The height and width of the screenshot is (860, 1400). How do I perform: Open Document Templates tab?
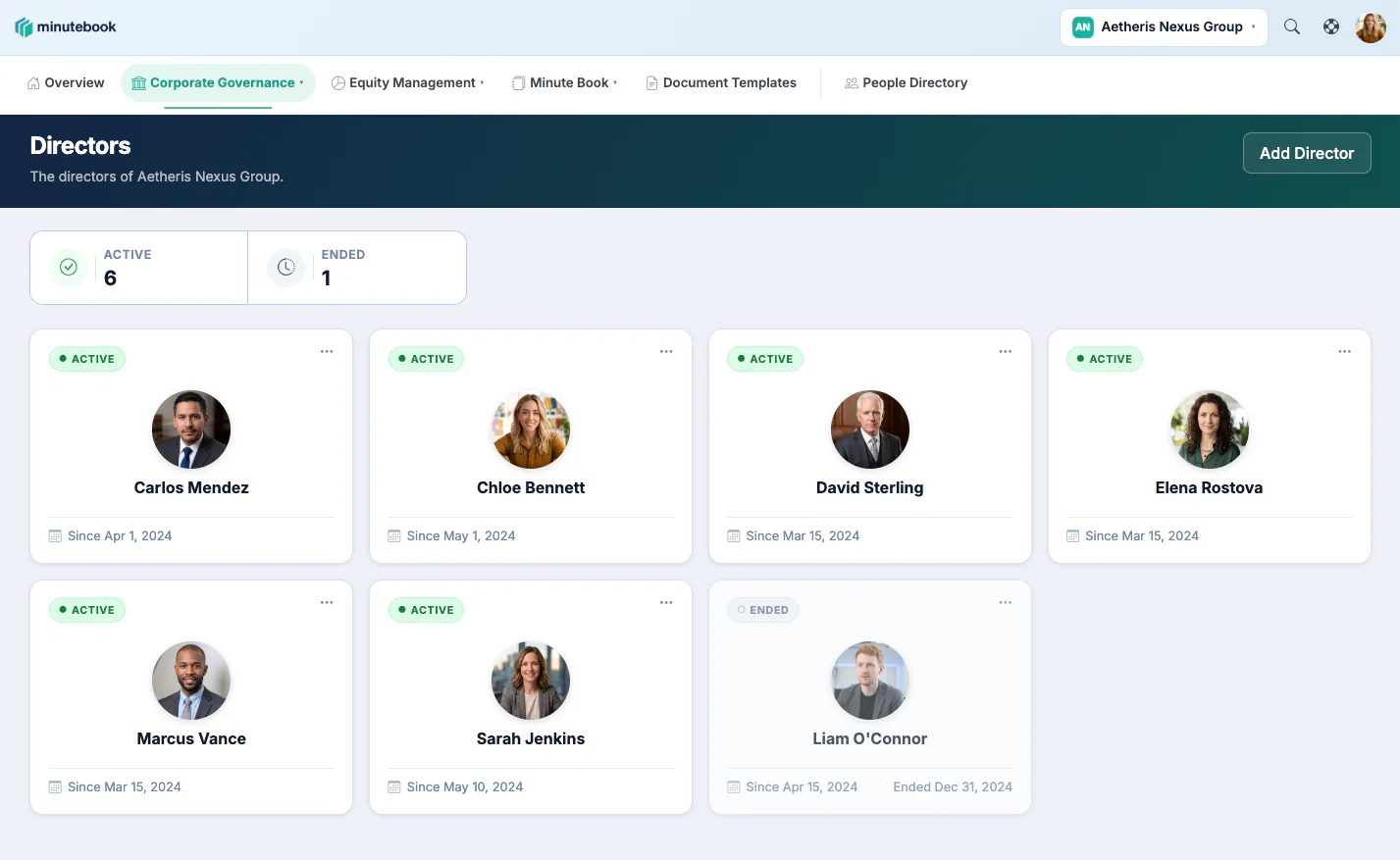pos(721,83)
